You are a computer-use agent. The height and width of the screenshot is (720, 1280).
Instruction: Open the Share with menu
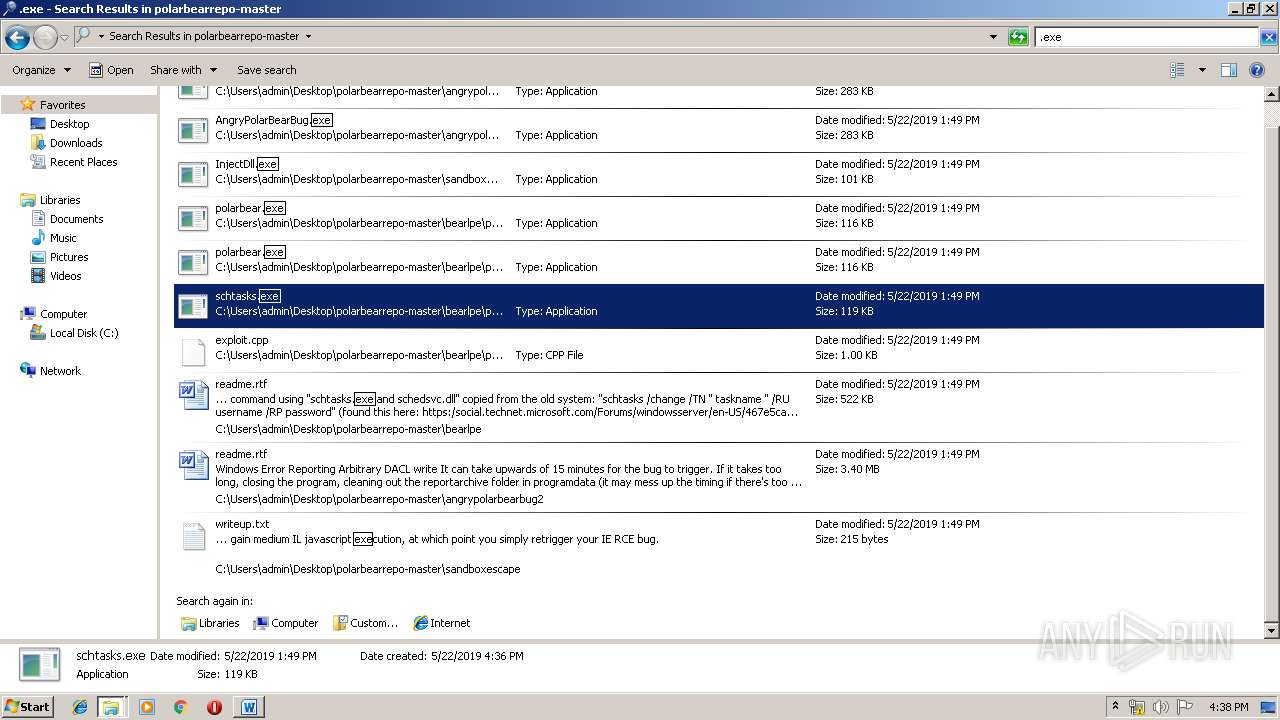[182, 70]
